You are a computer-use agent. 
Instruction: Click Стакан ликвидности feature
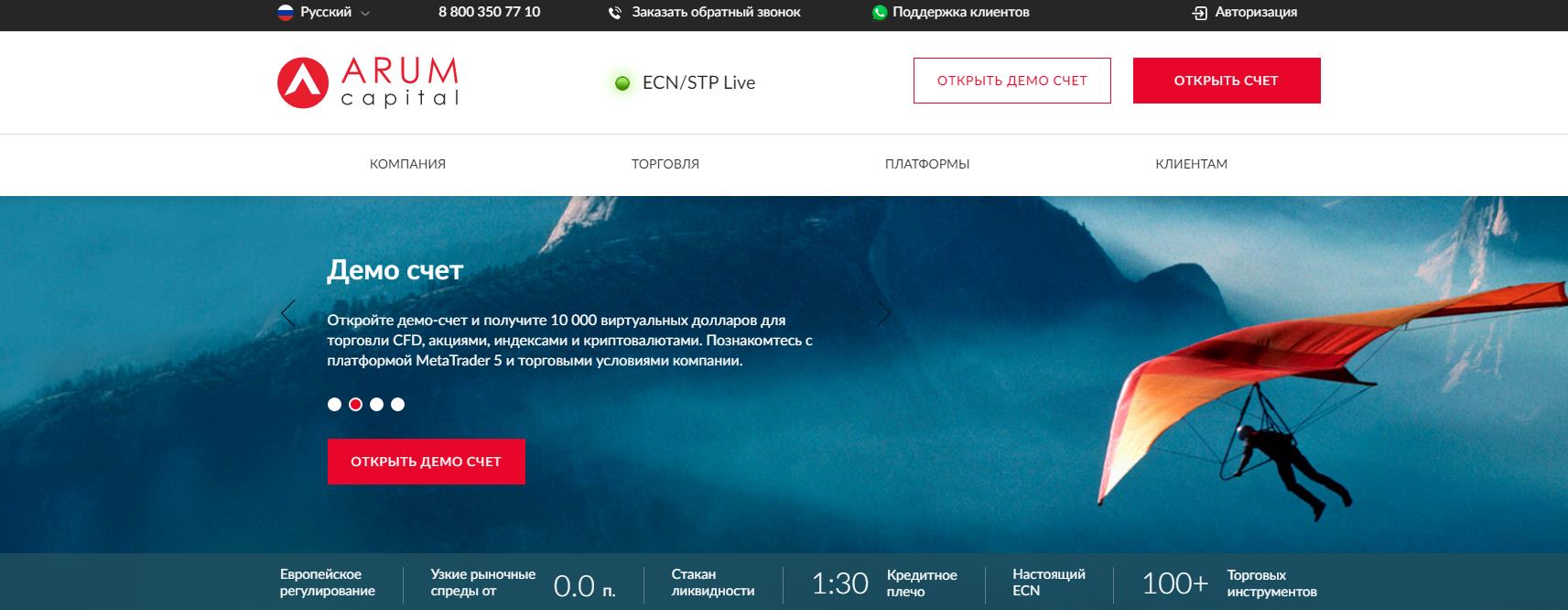713,583
